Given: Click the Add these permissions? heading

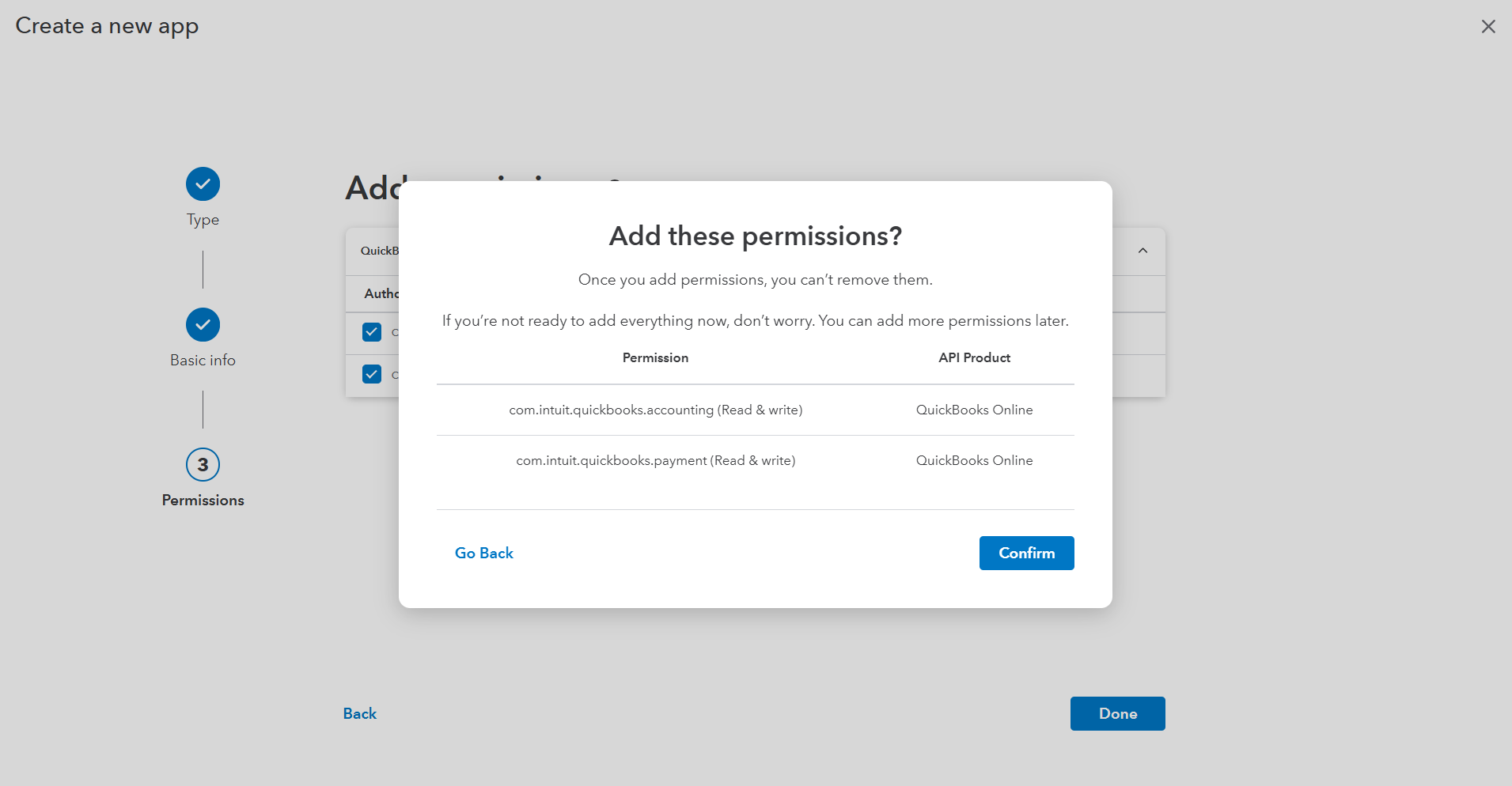Looking at the screenshot, I should pos(755,236).
